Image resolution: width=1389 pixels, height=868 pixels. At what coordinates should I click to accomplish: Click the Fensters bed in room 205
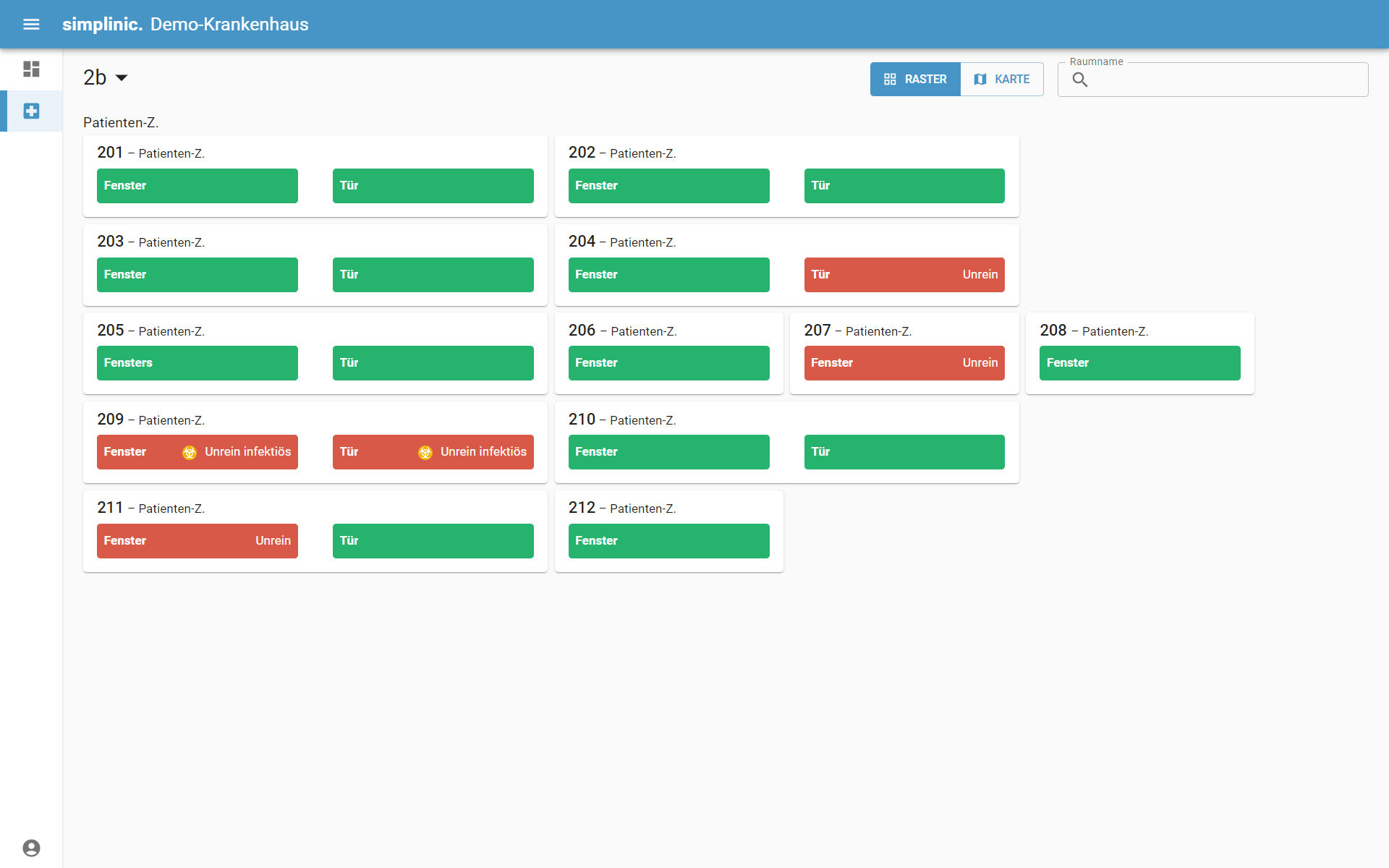[197, 363]
